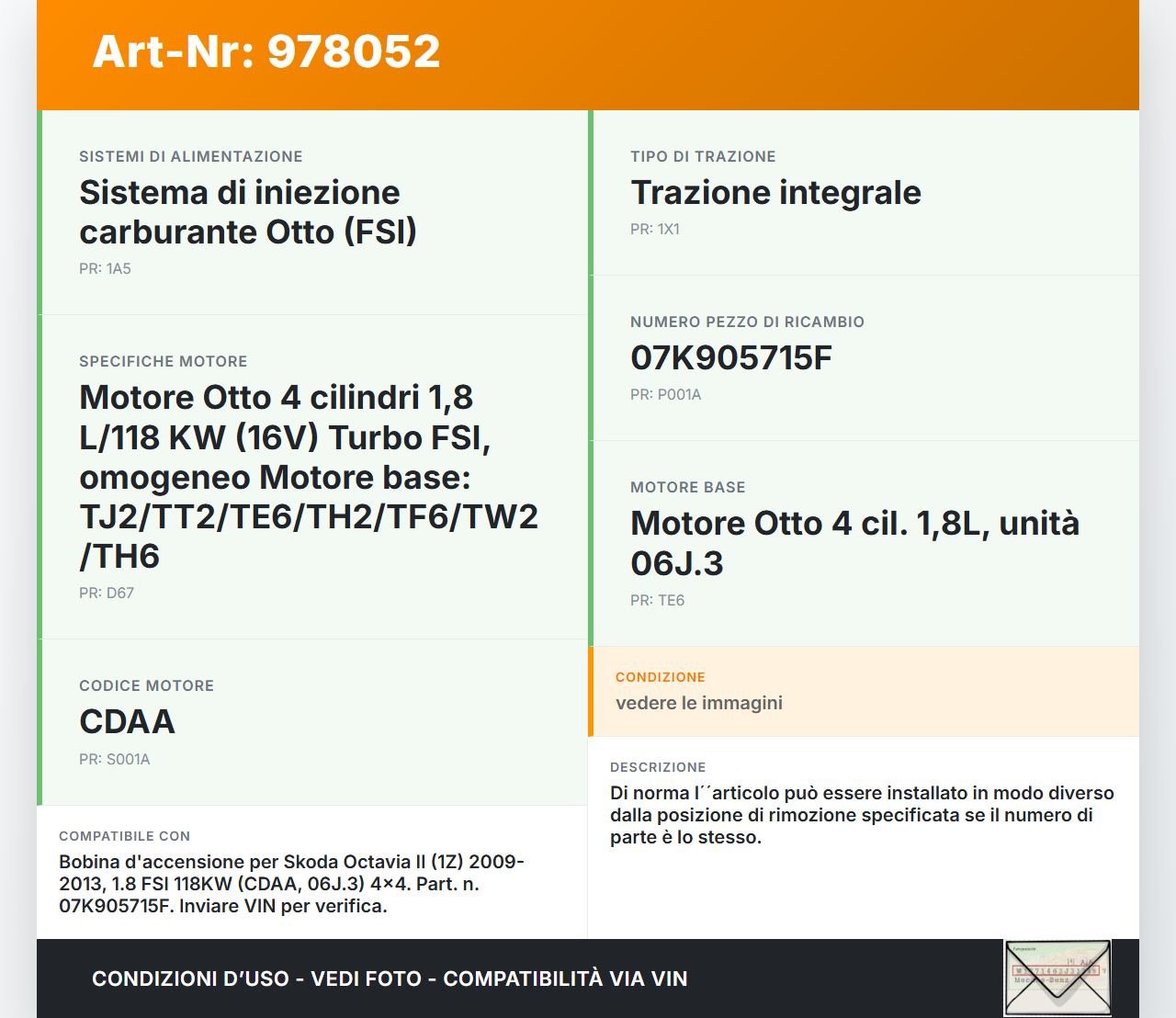Viewport: 1176px width, 1018px height.
Task: Click the COMPATIBILE CON Skoda Octavia paragraph
Action: click(x=291, y=884)
